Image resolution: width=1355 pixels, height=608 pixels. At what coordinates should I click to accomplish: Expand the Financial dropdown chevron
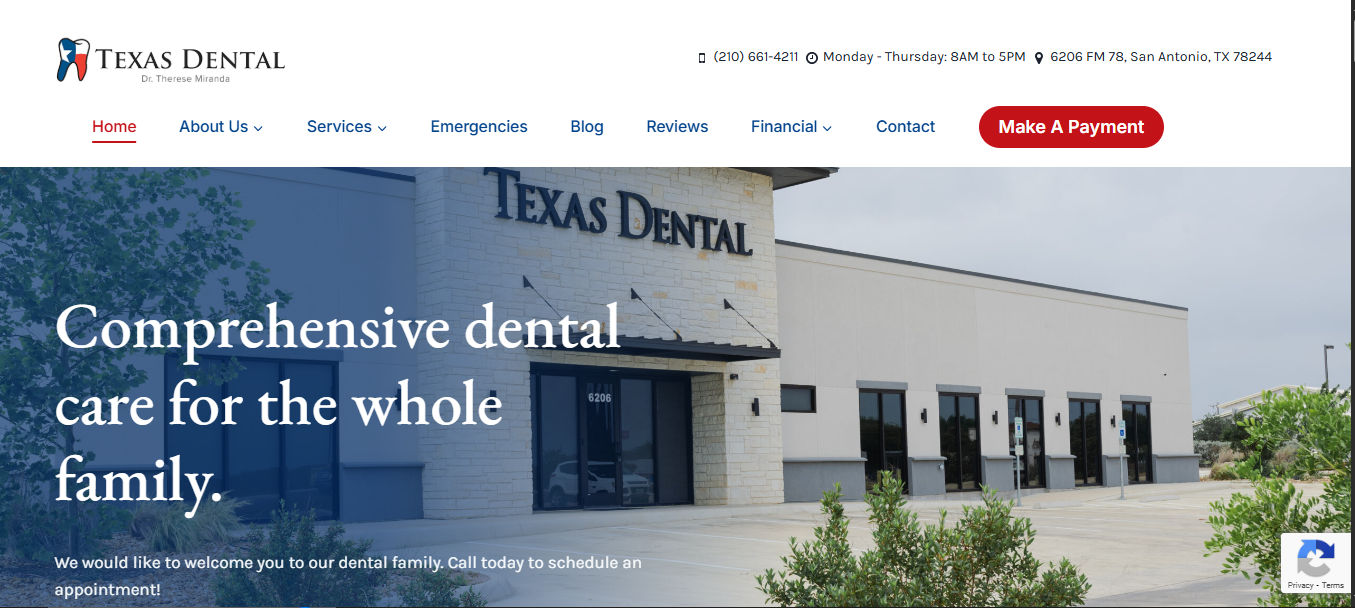[x=827, y=128]
